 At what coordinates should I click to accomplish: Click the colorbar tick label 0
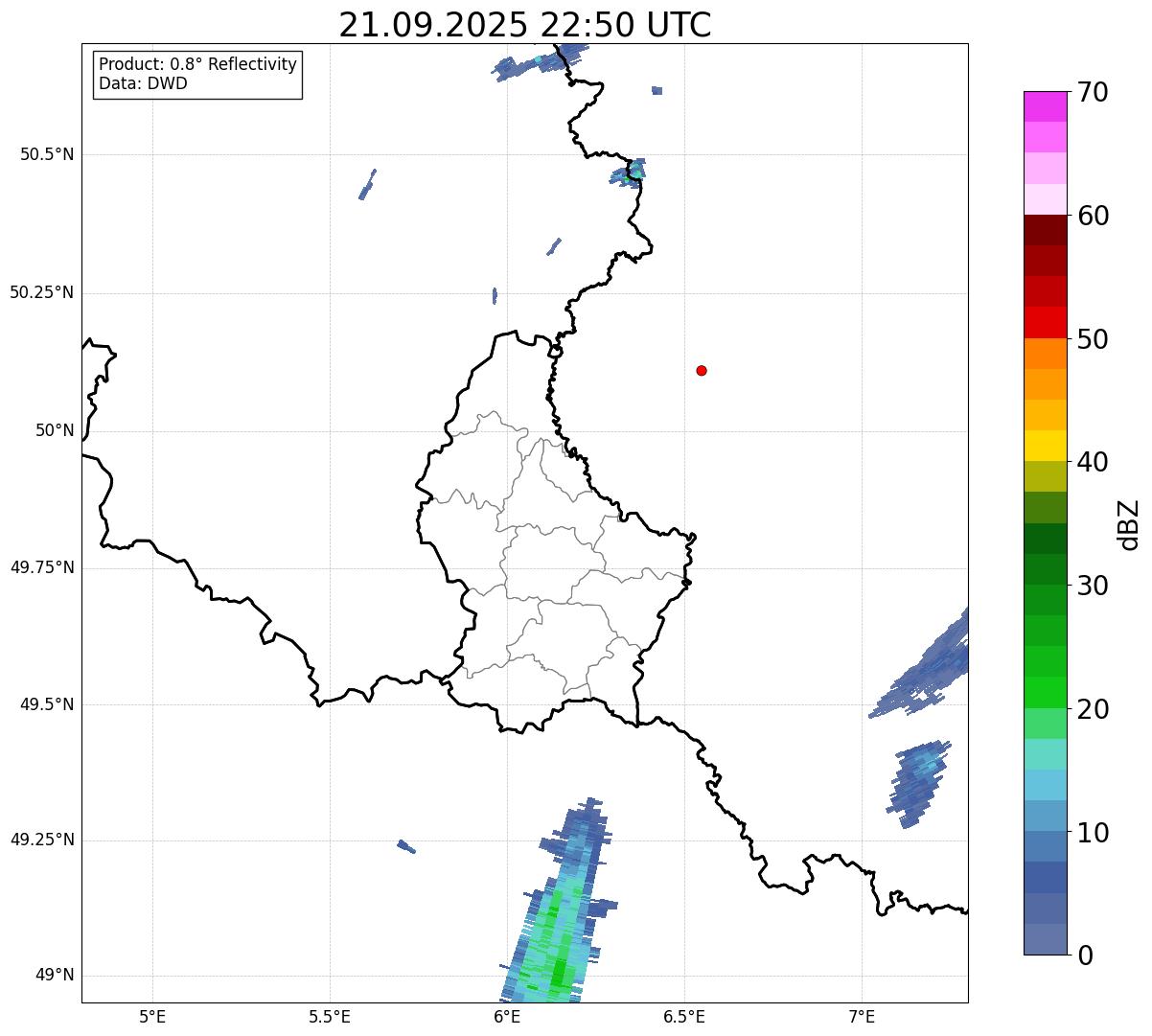click(1085, 955)
